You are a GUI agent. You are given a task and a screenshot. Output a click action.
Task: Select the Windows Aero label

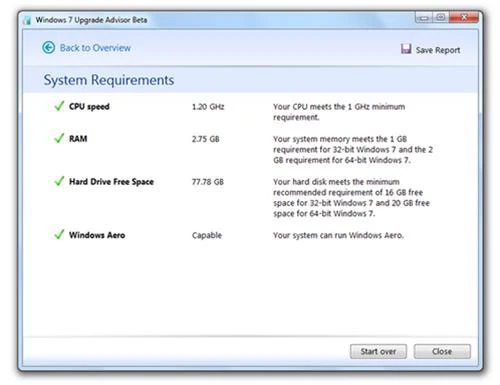[97, 235]
